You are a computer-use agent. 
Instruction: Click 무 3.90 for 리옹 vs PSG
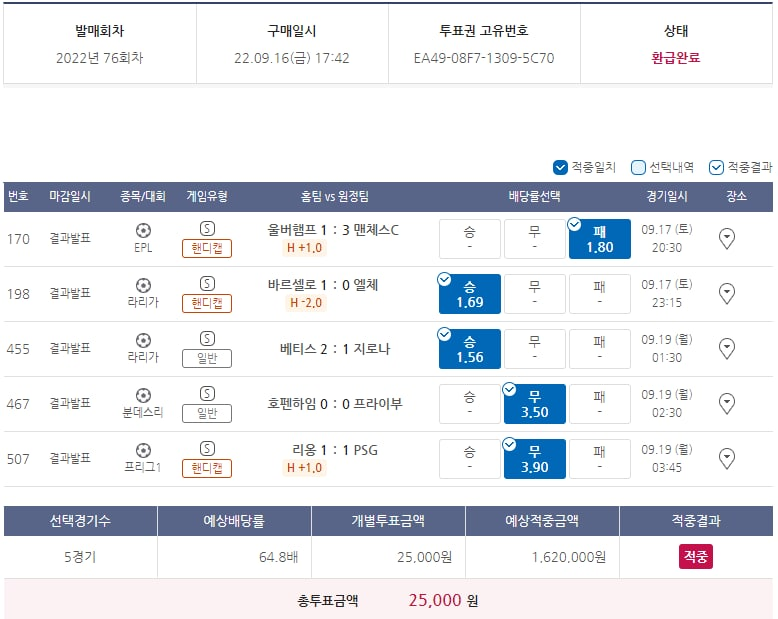click(534, 459)
